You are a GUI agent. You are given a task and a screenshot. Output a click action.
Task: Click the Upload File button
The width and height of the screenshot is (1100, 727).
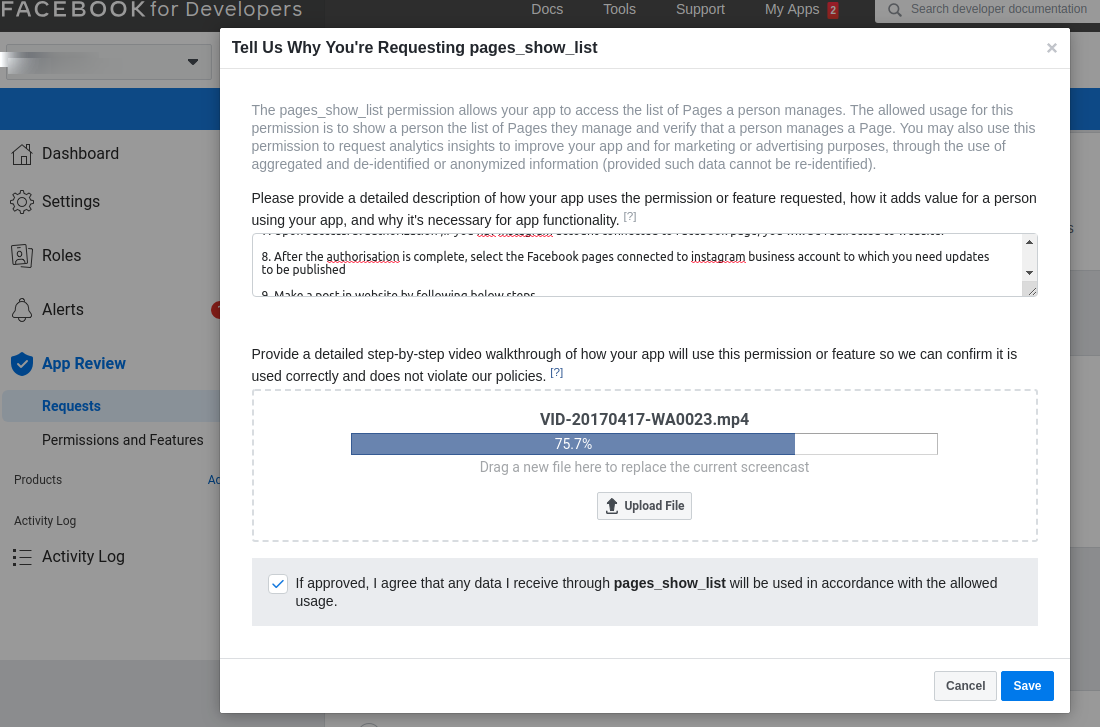point(644,506)
